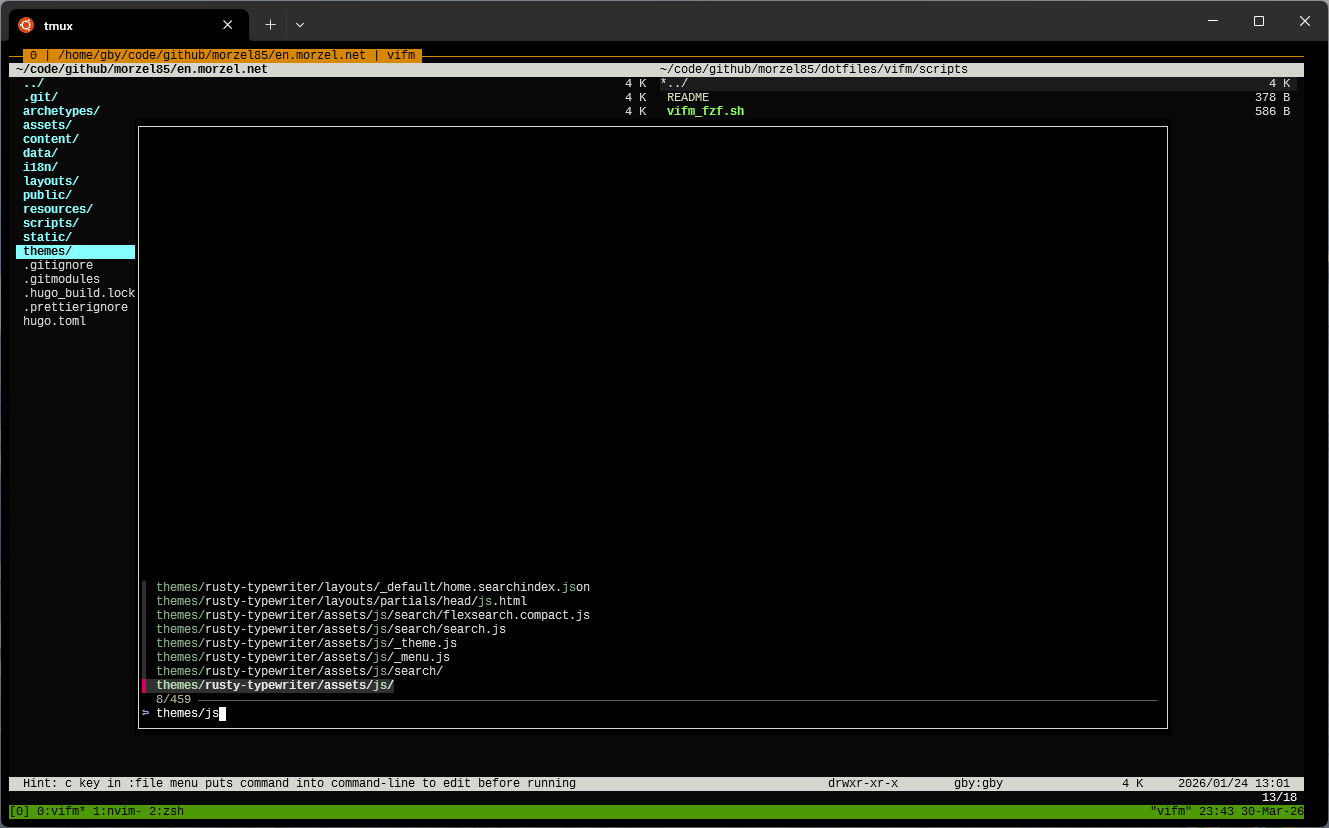Minimize the terminal window
The height and width of the screenshot is (828, 1329).
[x=1213, y=21]
